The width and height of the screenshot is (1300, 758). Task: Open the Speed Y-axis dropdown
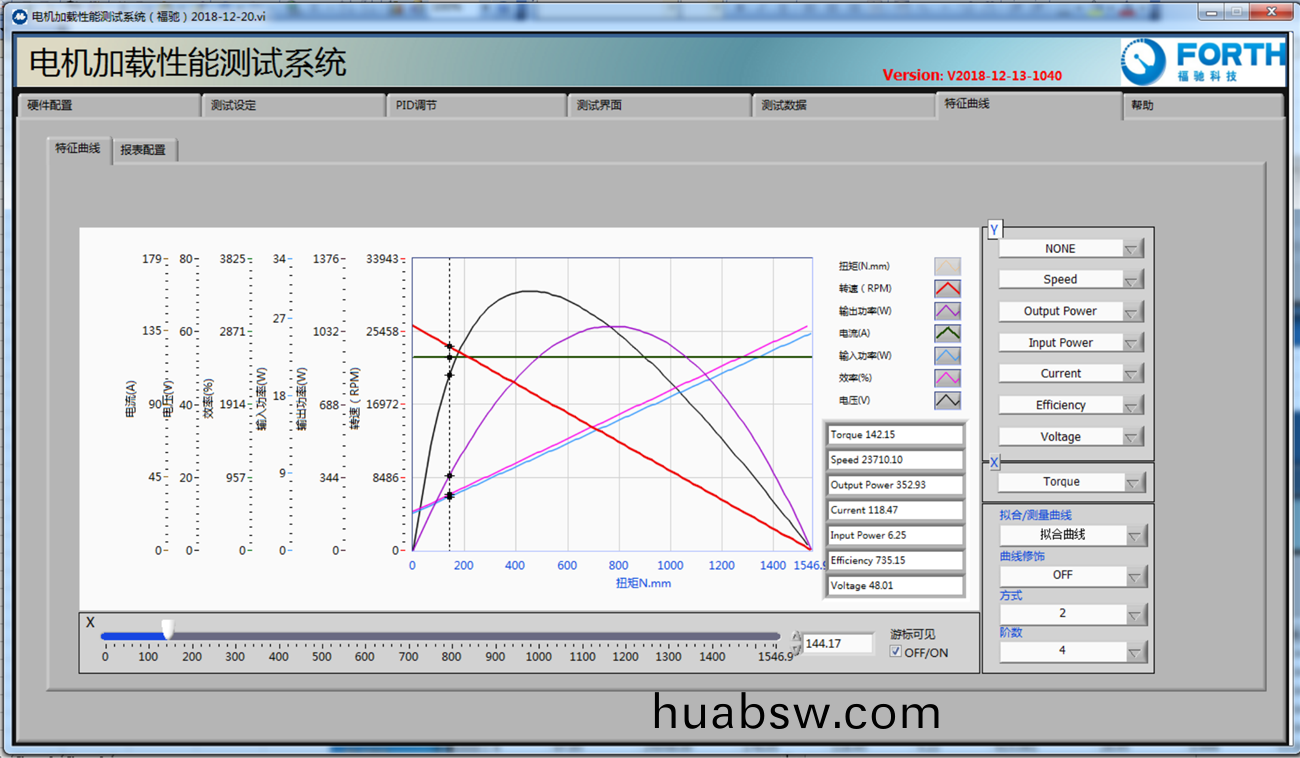point(1132,280)
